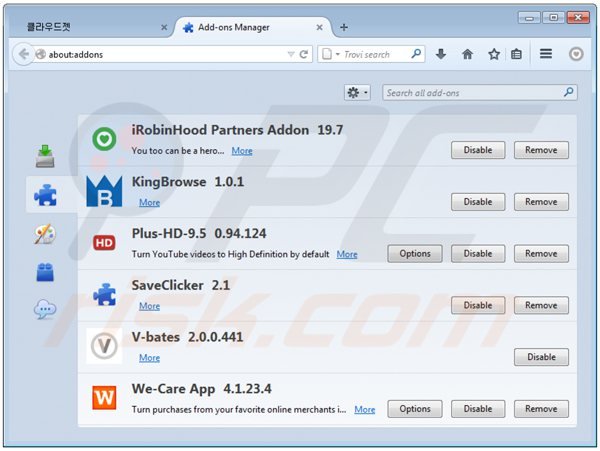Open the Services chat-bubble sidebar category
600x451 pixels.
[45, 309]
